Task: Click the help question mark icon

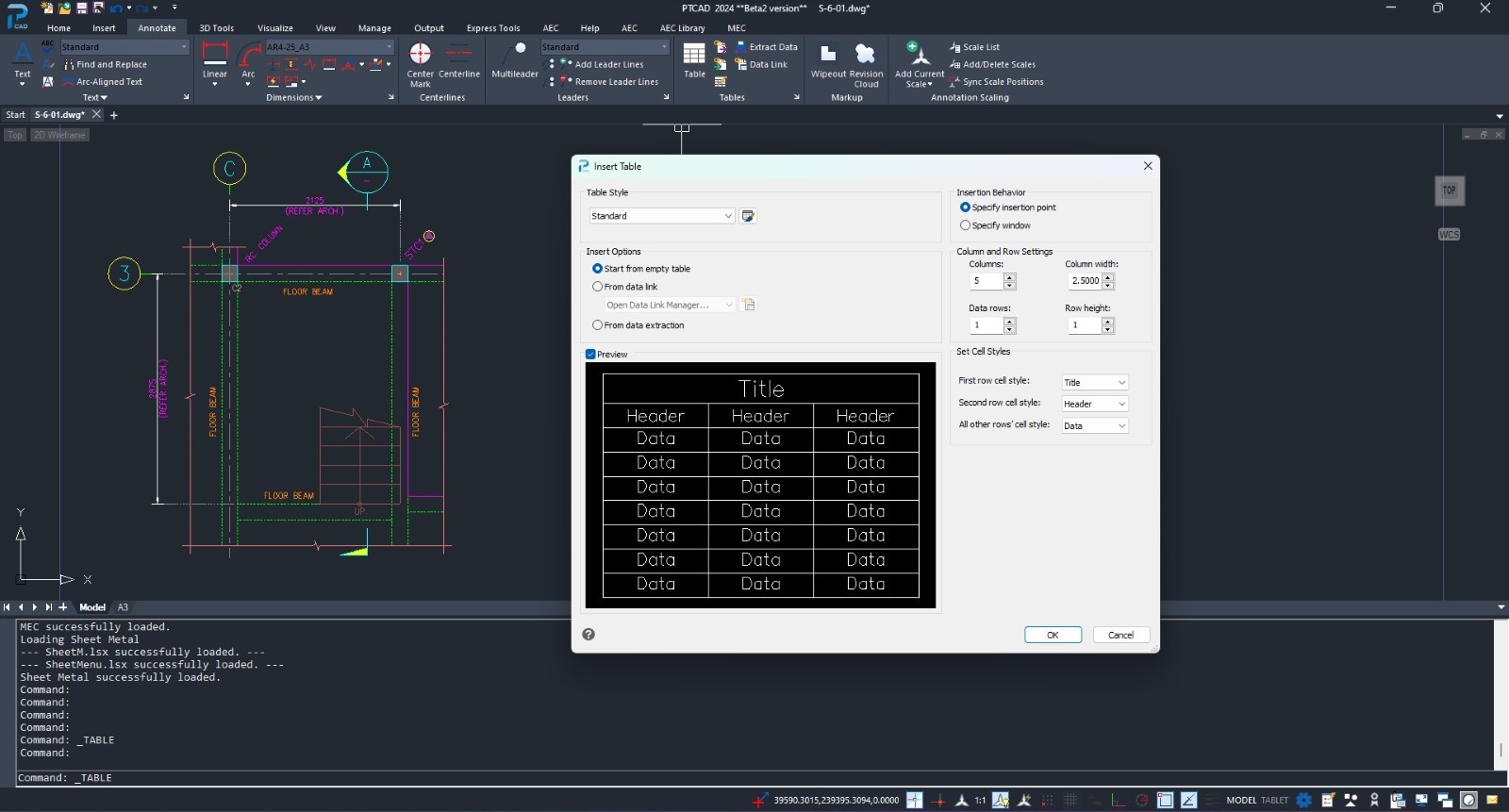Action: (x=589, y=635)
